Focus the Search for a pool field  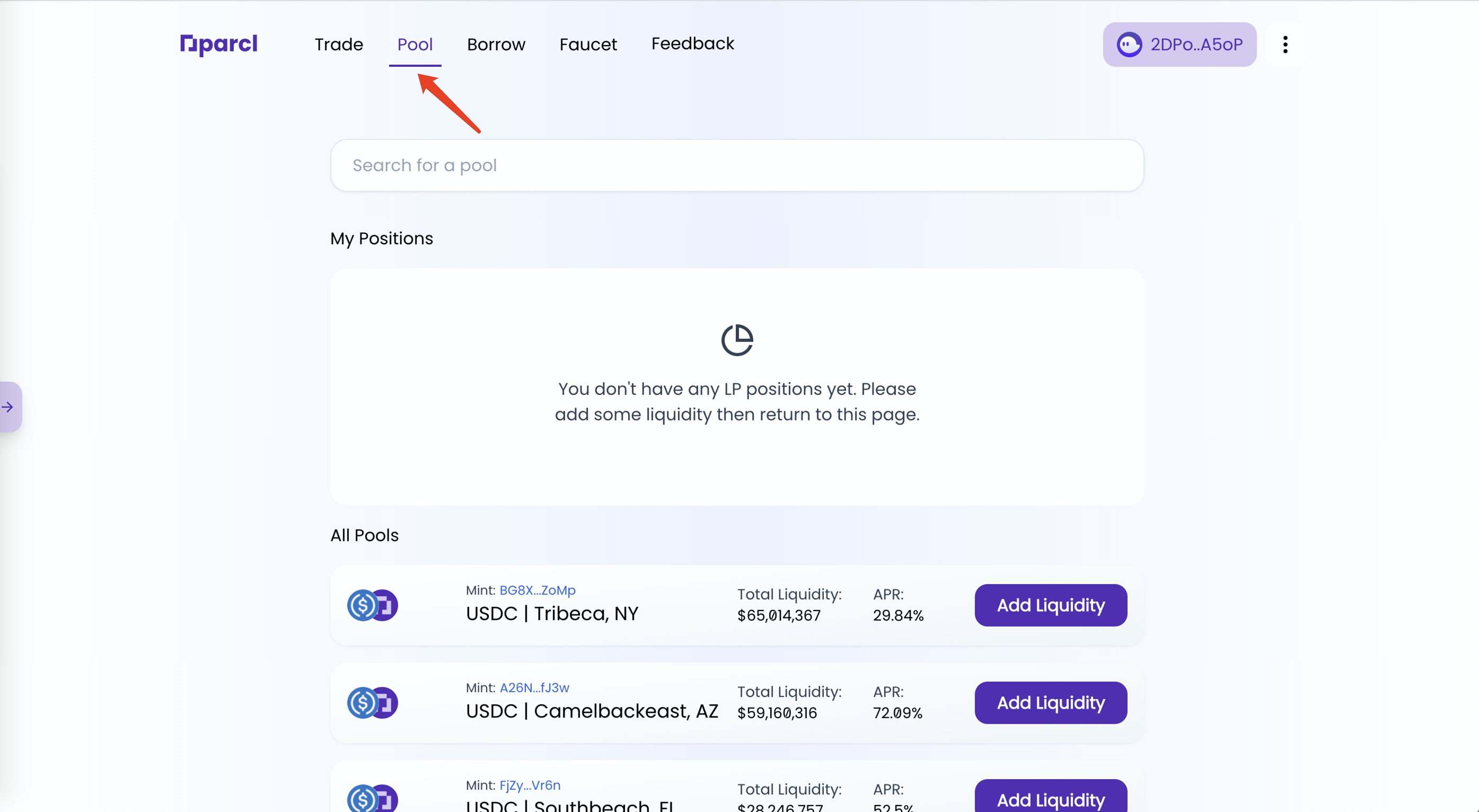[x=737, y=165]
